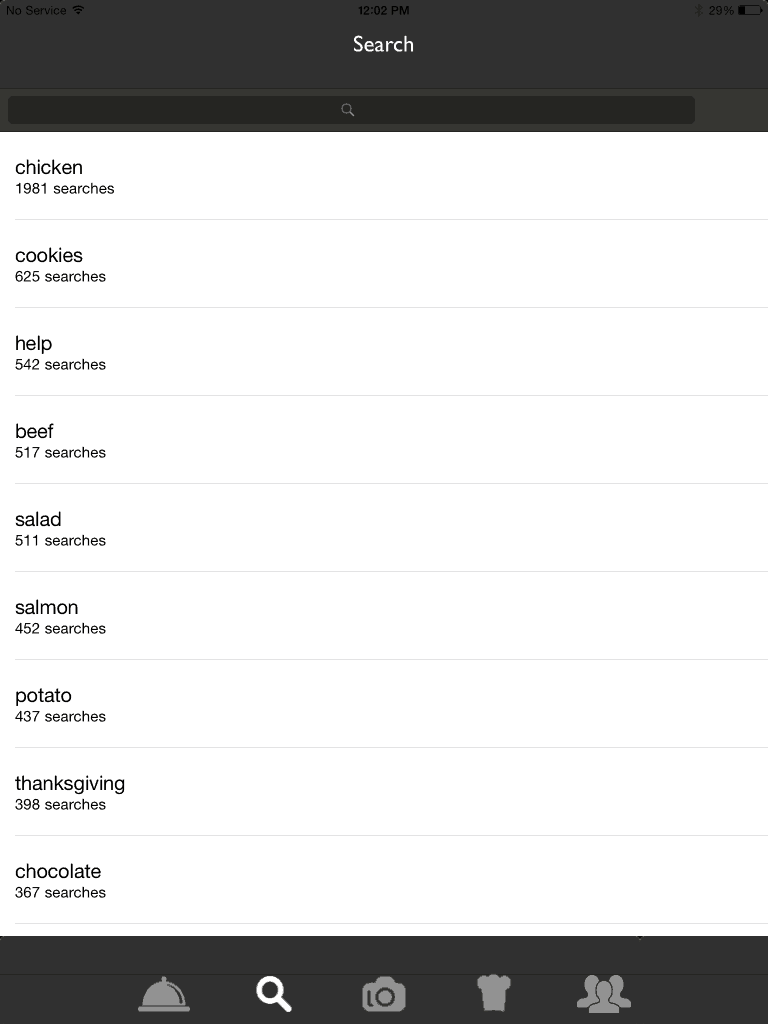Open the people community tab
This screenshot has height=1024, width=768.
603,993
